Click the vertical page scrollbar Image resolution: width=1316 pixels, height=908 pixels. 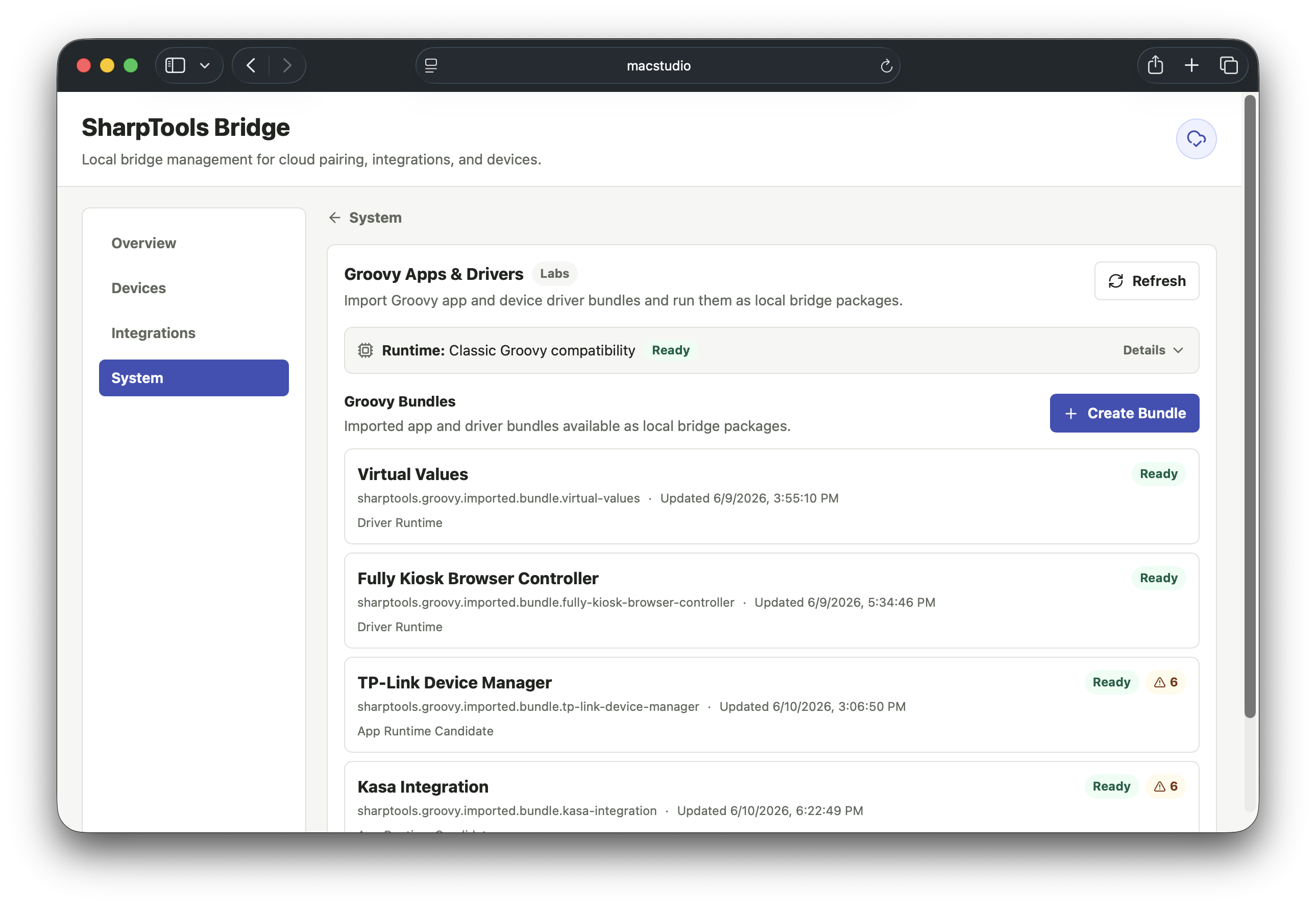[x=1249, y=407]
